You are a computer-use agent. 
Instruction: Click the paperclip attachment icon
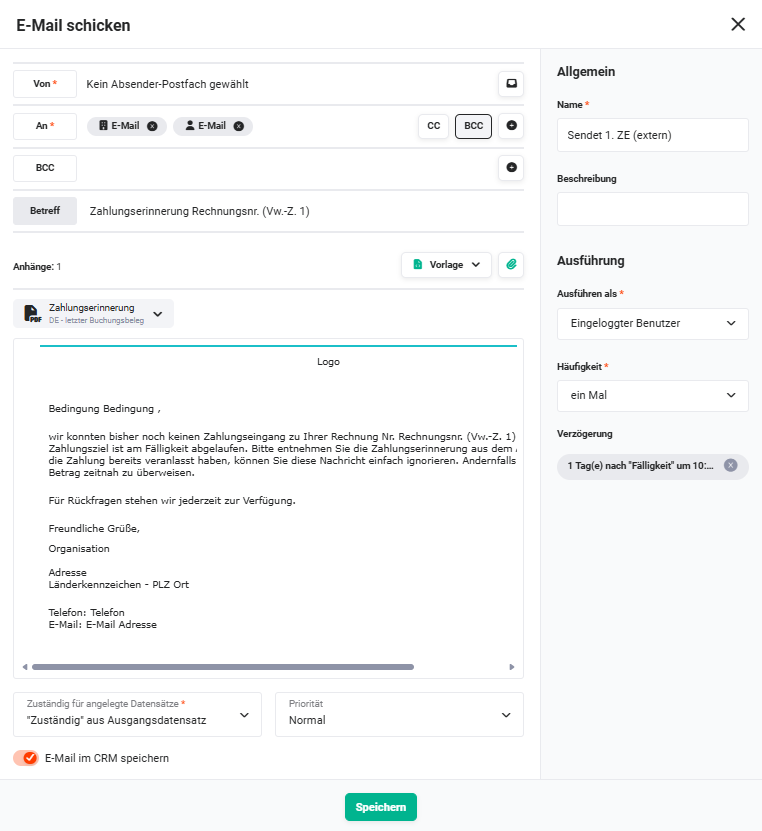tap(511, 264)
